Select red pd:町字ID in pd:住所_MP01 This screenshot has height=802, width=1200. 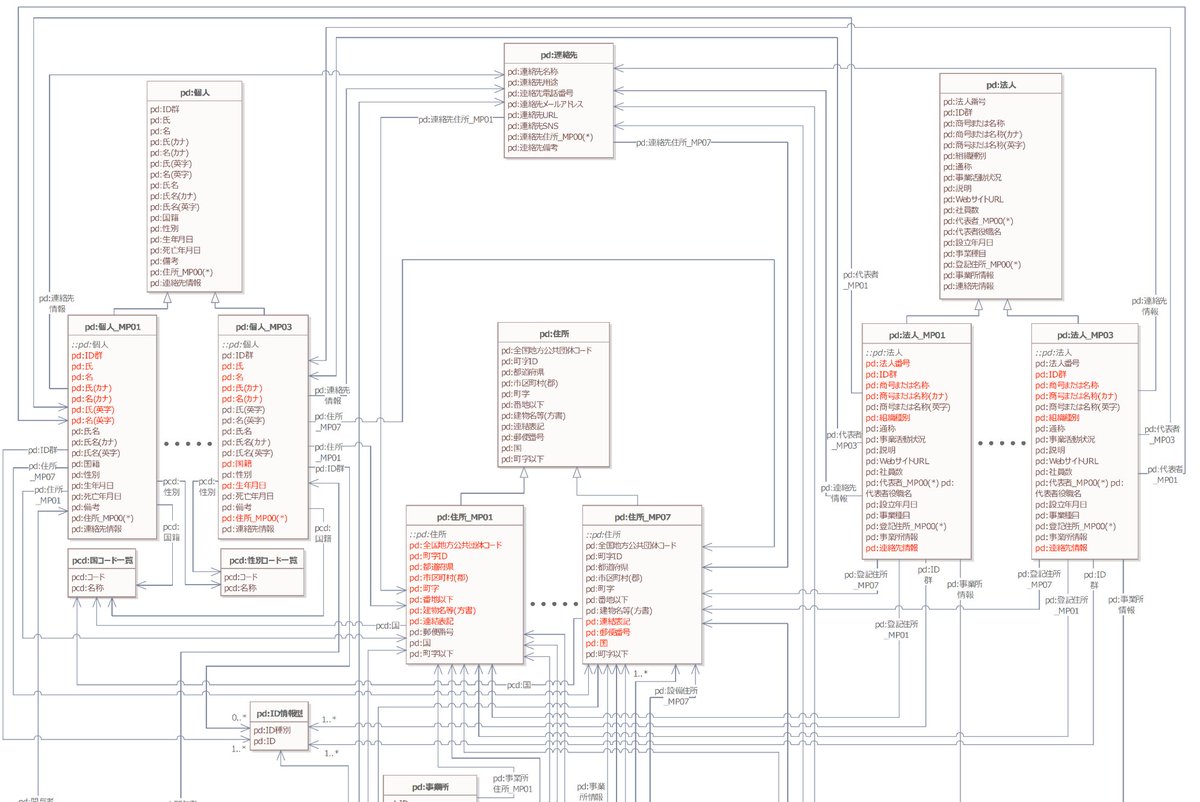coord(429,555)
